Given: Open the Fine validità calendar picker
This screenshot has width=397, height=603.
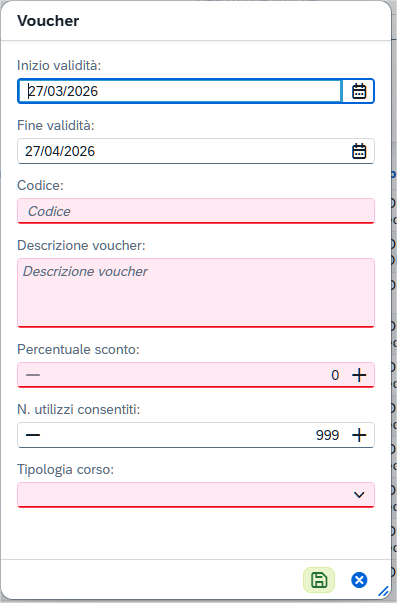Looking at the screenshot, I should [x=359, y=151].
